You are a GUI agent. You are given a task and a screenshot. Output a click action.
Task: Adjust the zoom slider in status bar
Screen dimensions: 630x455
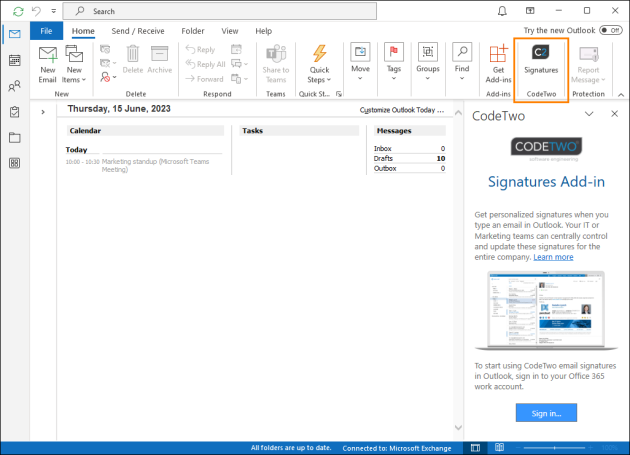click(x=555, y=448)
